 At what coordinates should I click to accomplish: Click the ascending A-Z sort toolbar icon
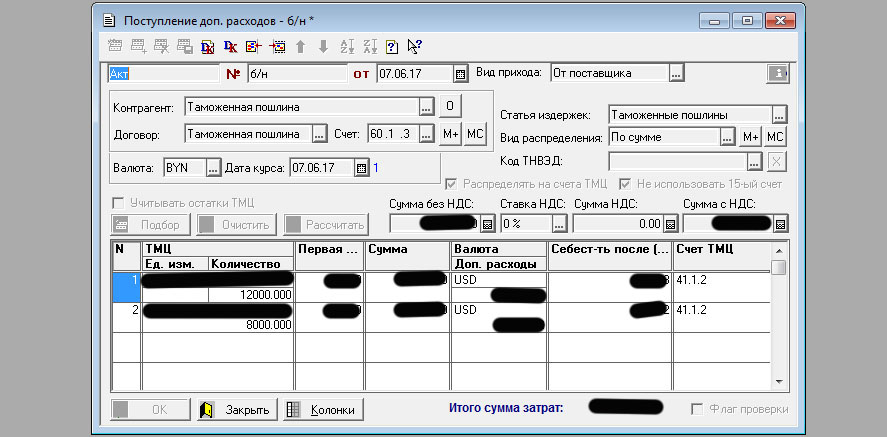[347, 46]
